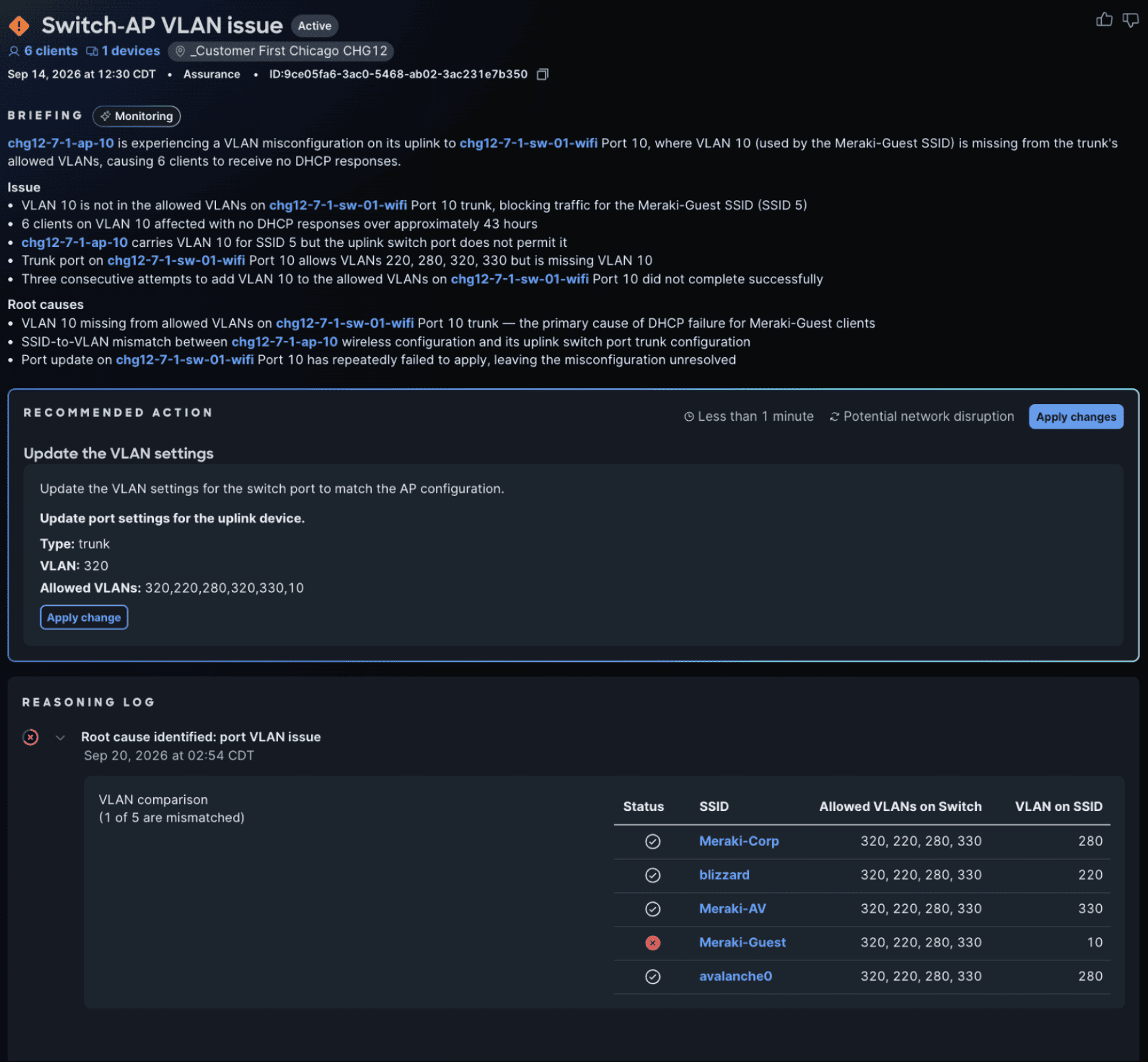The width and height of the screenshot is (1148, 1062).
Task: Click the Allowed VLANs on Switch column header
Action: 900,806
